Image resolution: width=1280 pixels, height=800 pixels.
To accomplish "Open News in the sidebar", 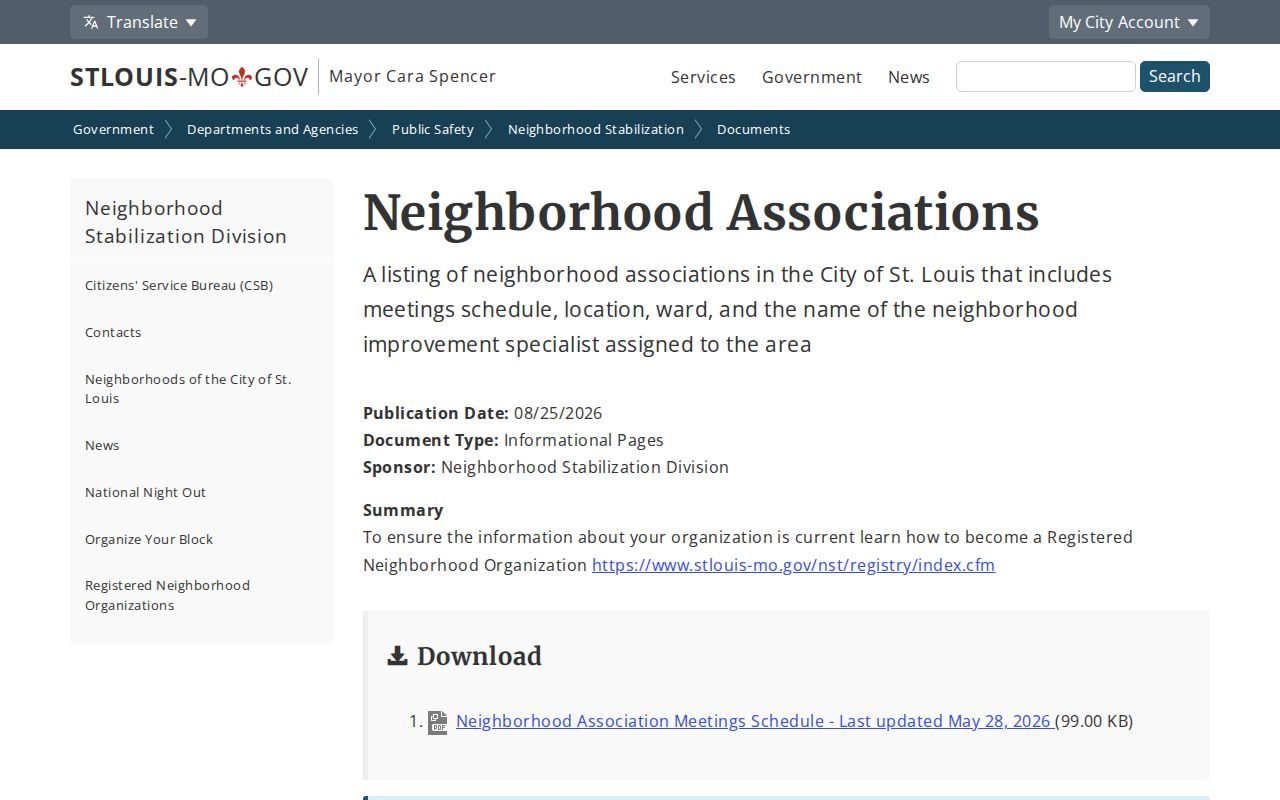I will (x=102, y=445).
